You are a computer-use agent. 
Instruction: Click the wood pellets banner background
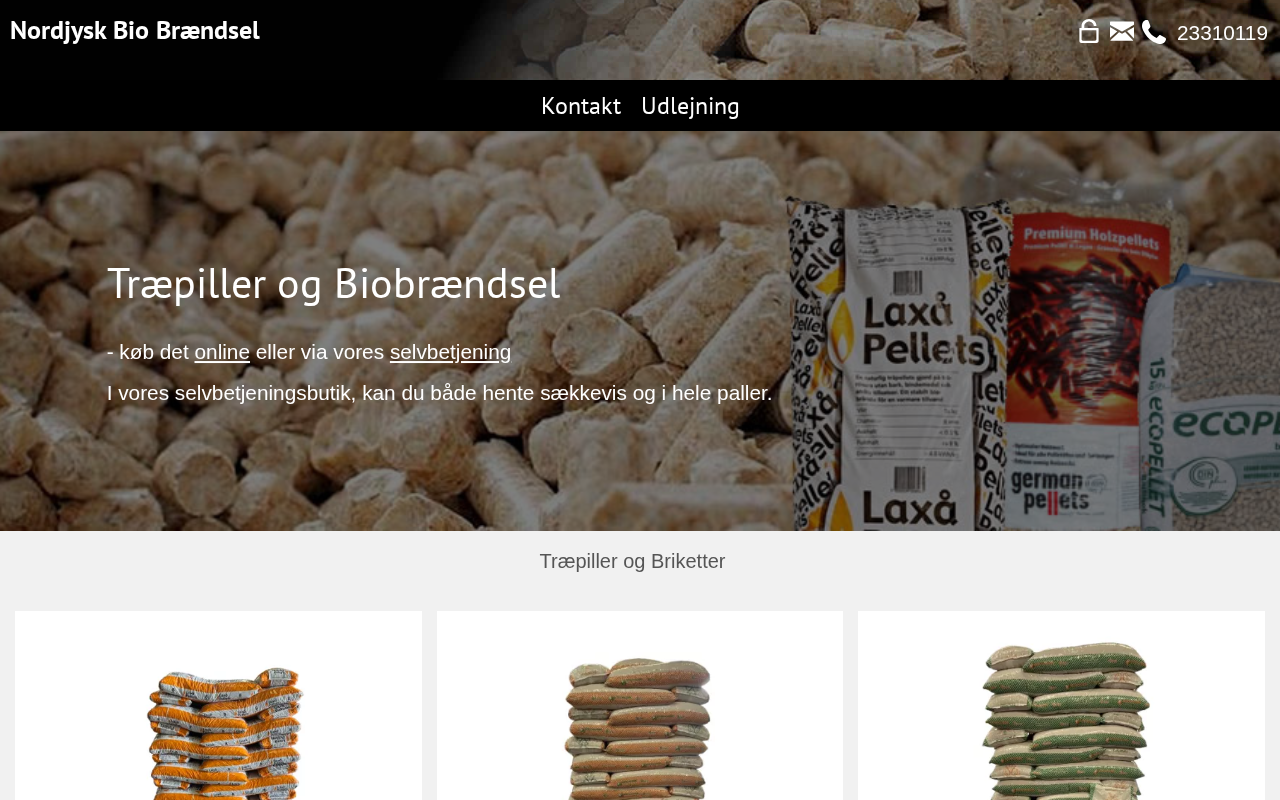(x=400, y=470)
